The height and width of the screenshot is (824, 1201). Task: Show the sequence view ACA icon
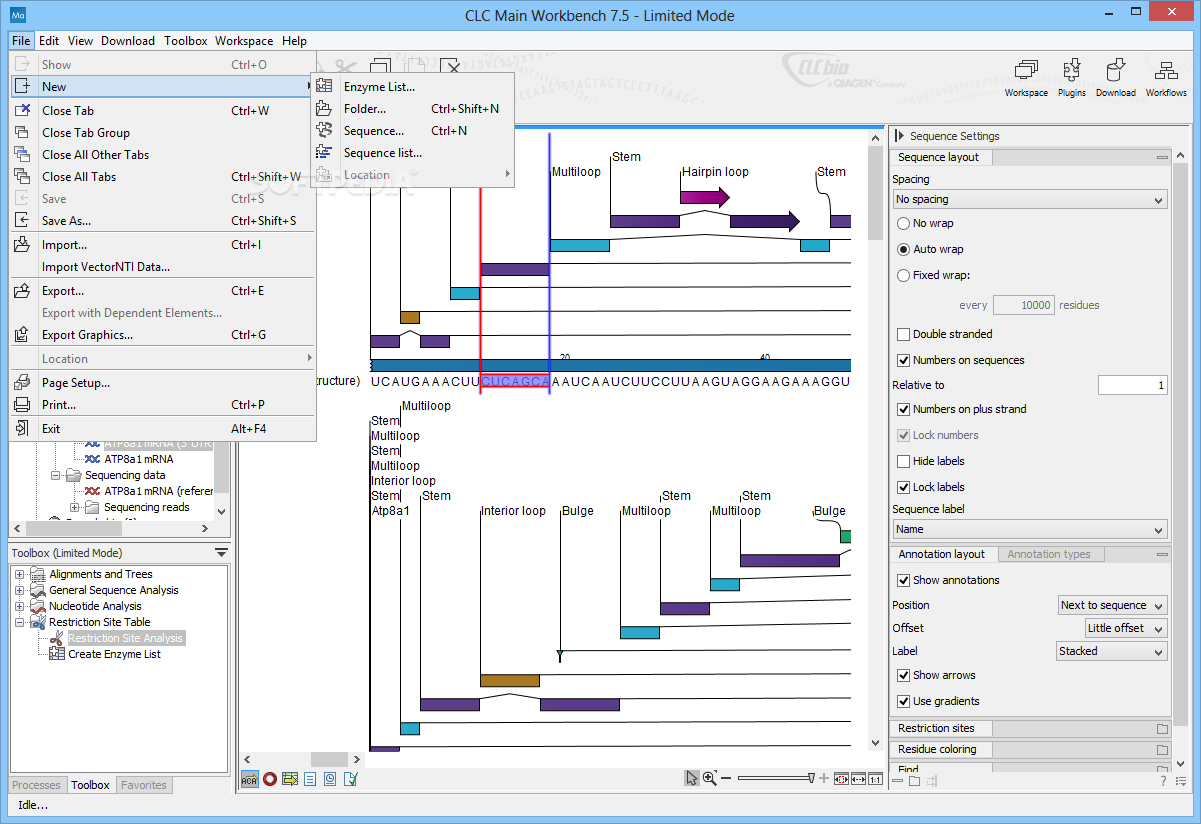249,779
